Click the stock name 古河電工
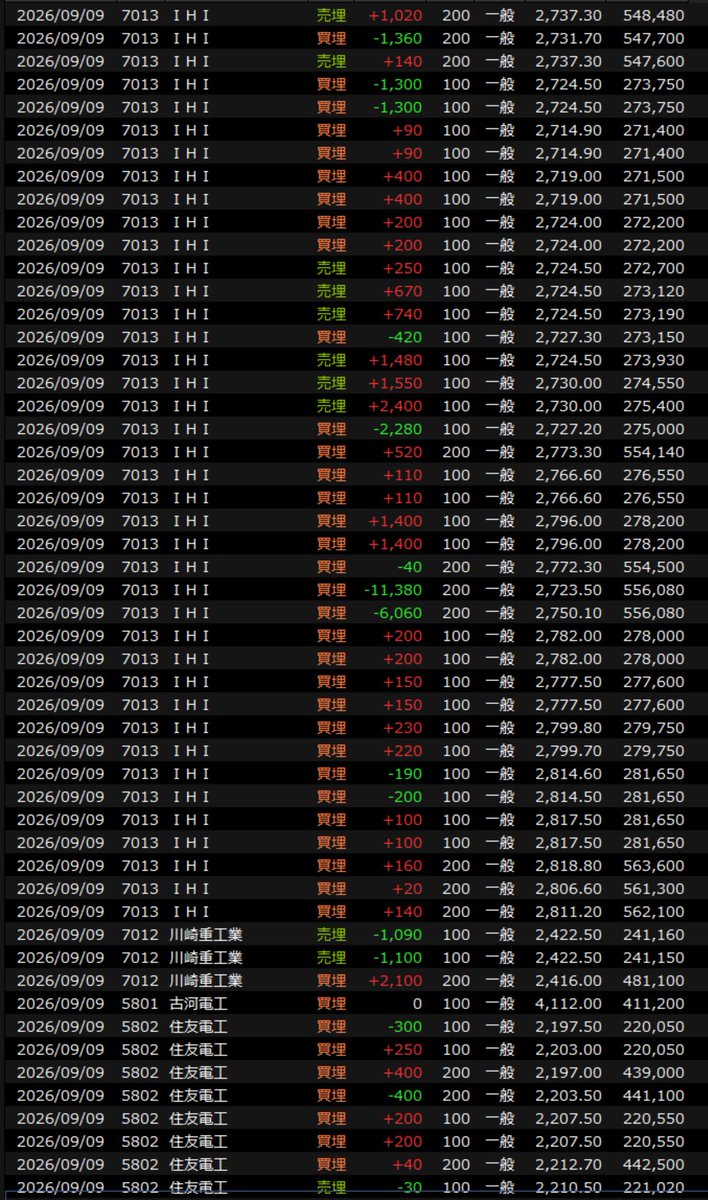 click(x=199, y=1004)
